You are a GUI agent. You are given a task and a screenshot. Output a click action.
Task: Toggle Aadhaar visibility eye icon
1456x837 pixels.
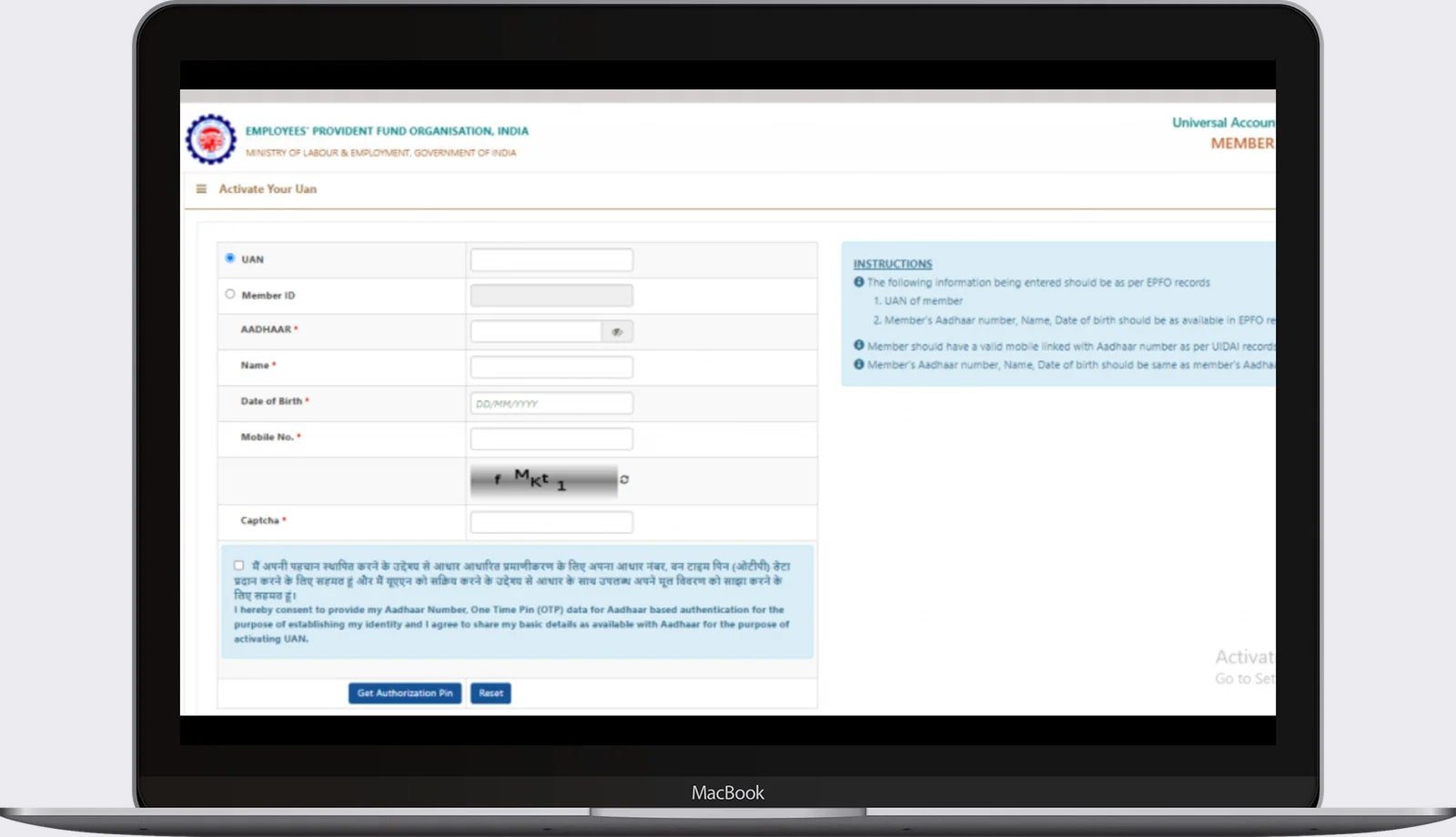[617, 332]
